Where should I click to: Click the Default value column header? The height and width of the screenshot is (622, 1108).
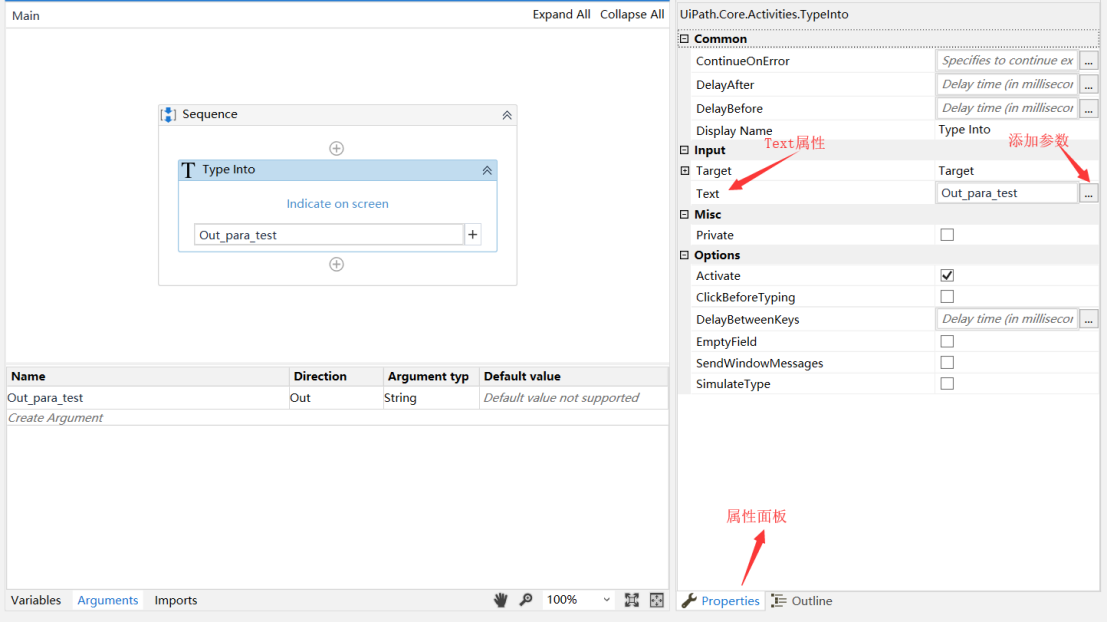[574, 377]
